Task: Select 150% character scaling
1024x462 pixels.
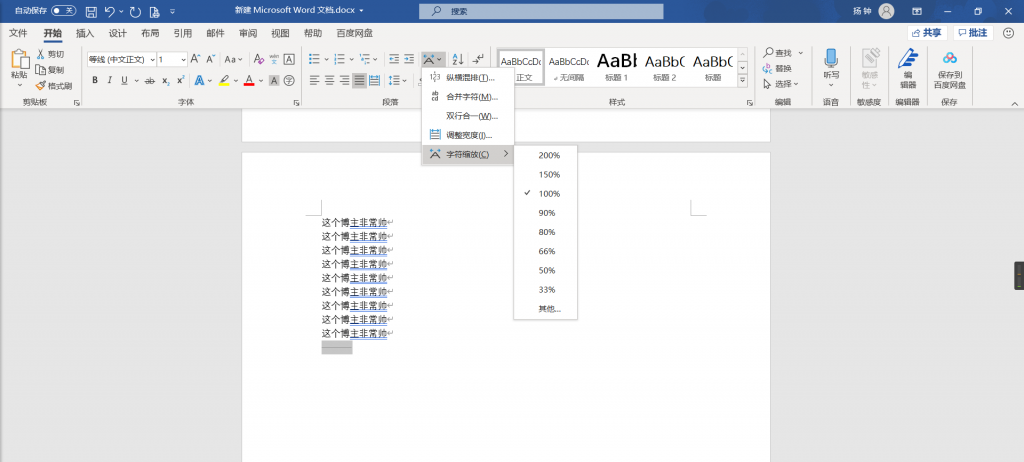Action: tap(545, 174)
